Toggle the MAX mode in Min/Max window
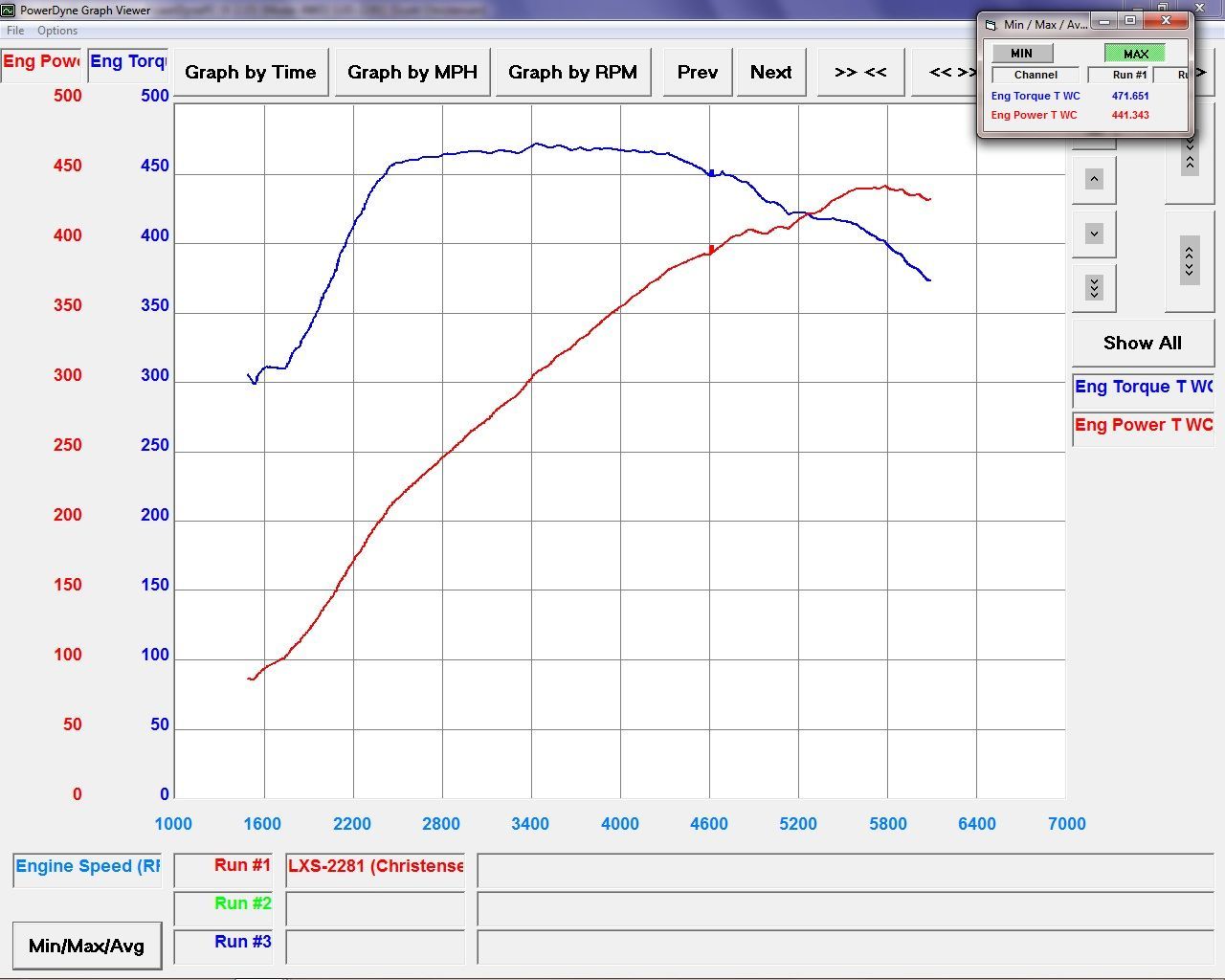1225x980 pixels. (1135, 54)
